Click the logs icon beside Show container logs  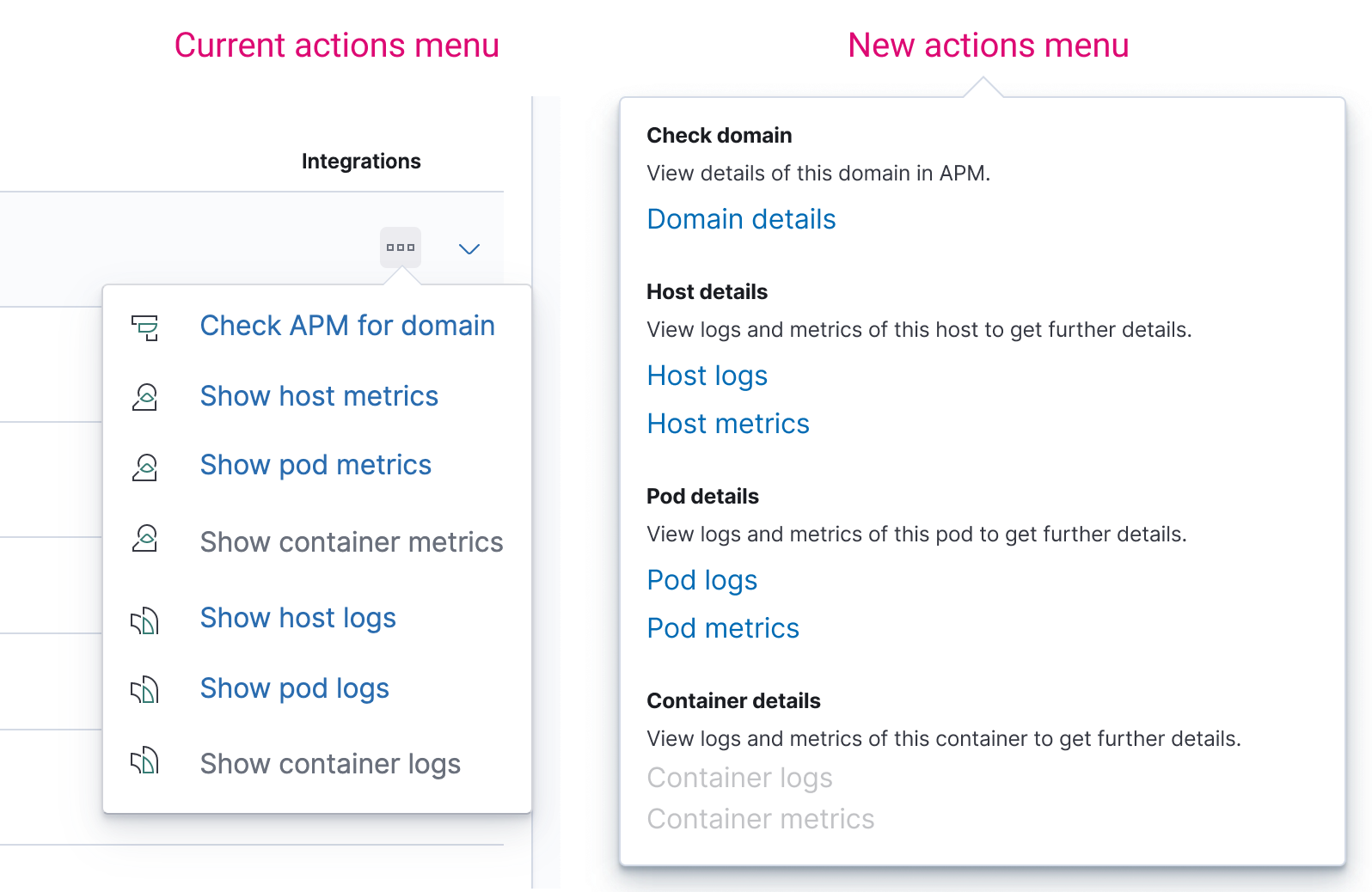(144, 761)
